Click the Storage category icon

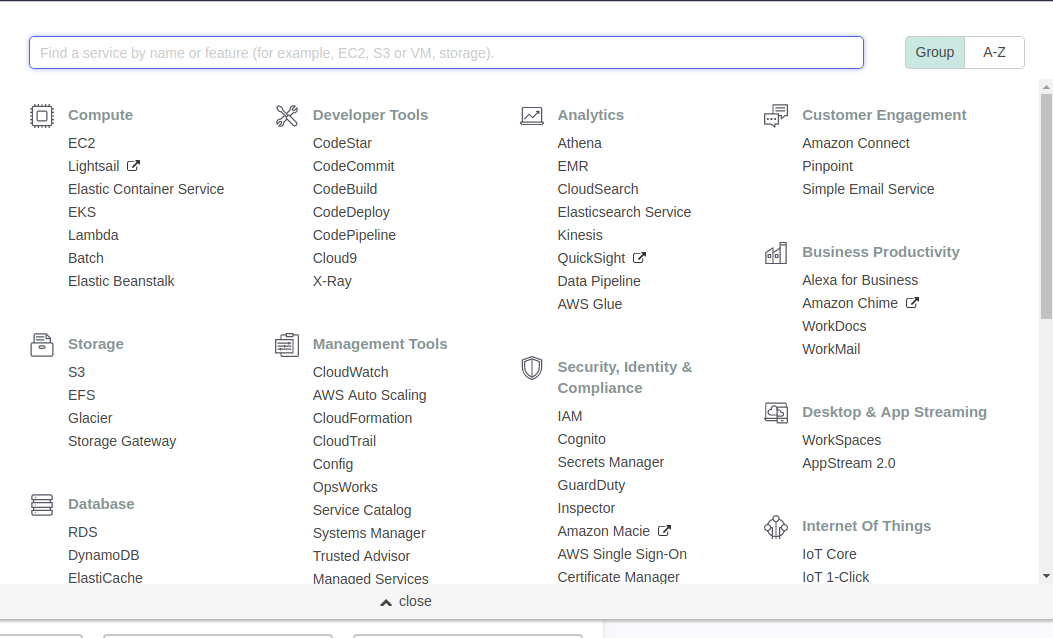click(41, 345)
